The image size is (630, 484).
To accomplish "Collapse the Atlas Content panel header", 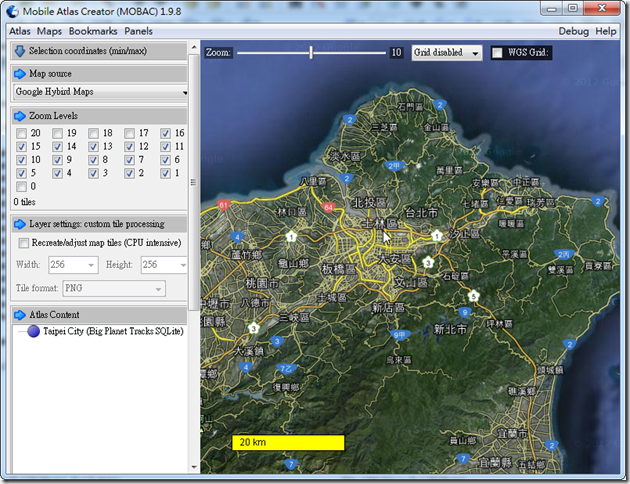I will (x=99, y=315).
